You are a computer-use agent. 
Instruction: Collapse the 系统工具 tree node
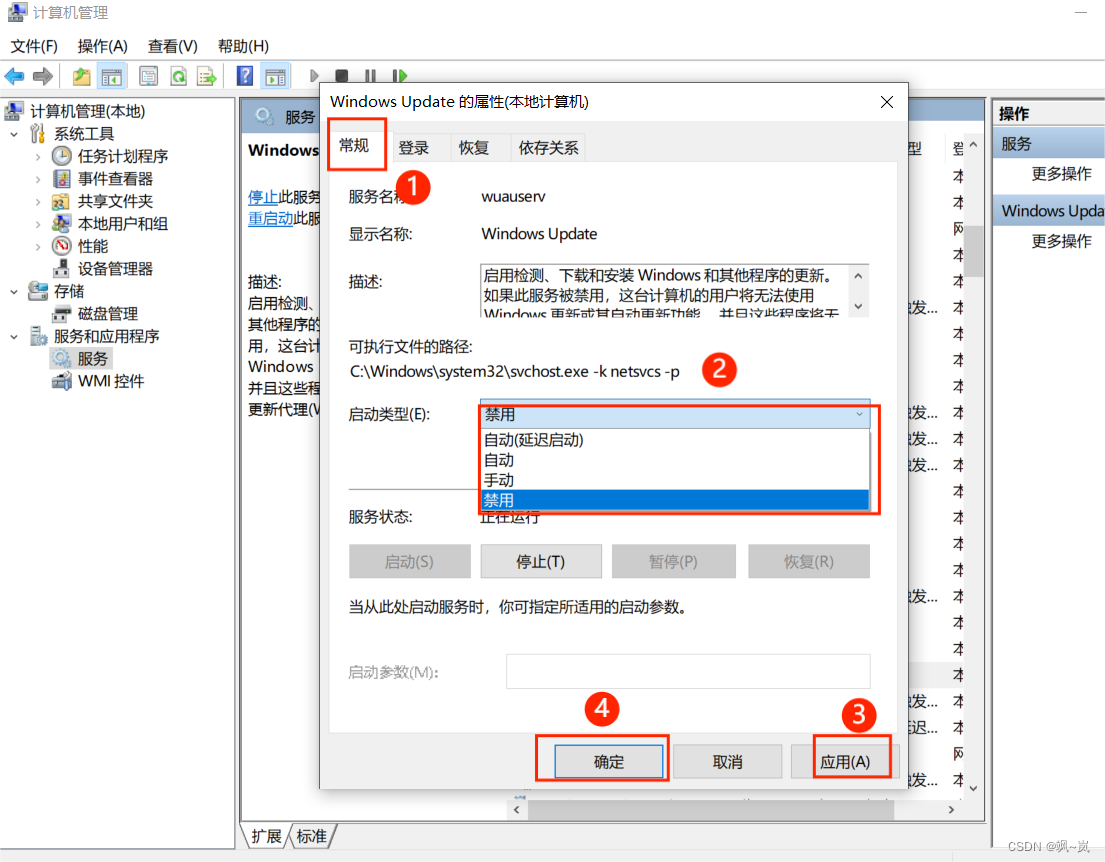[x=14, y=134]
